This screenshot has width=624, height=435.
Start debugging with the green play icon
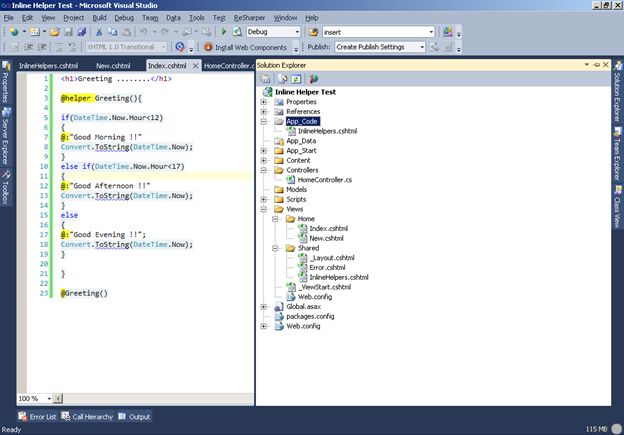(x=224, y=32)
